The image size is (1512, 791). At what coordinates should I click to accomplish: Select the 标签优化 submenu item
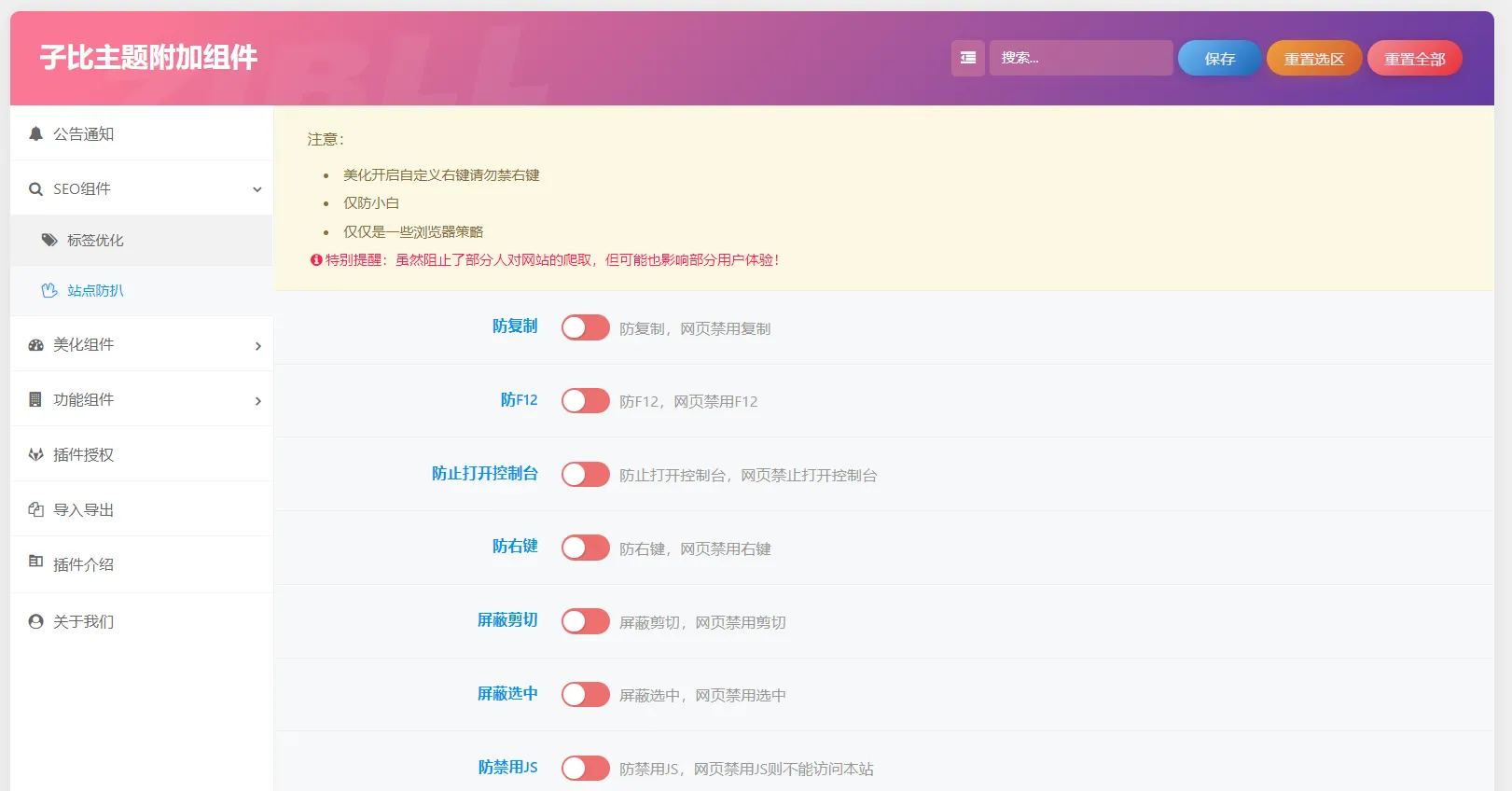(x=142, y=240)
